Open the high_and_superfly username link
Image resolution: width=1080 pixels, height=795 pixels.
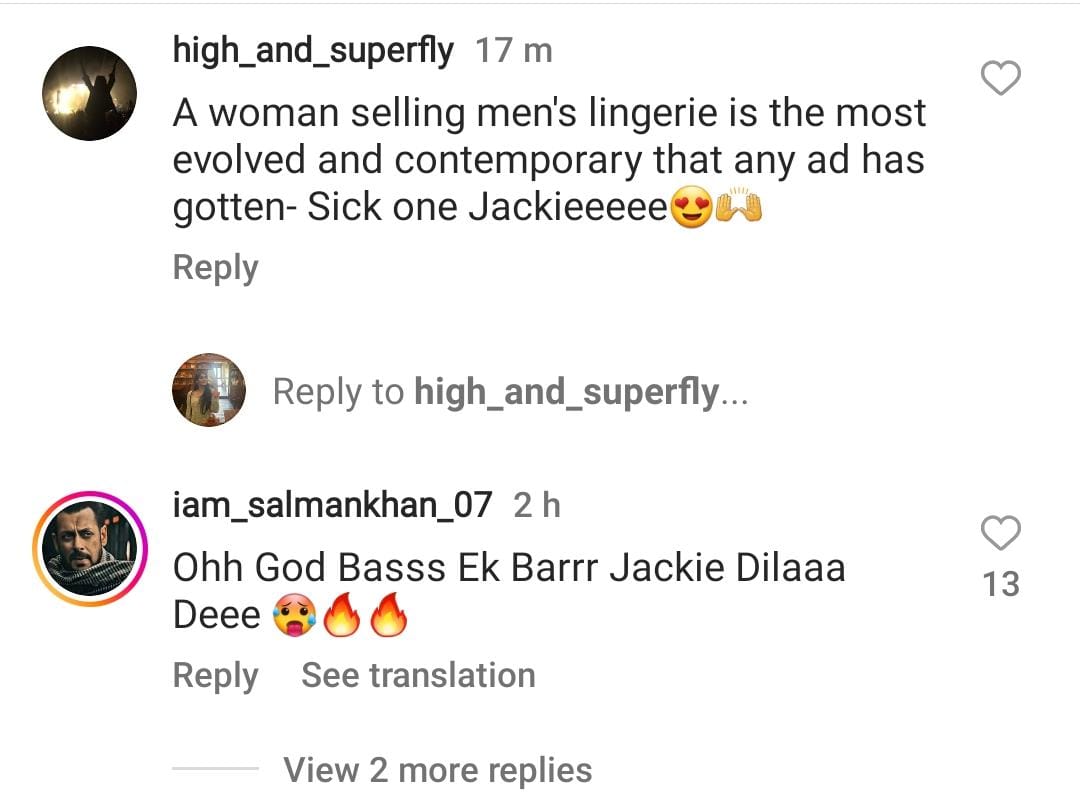[313, 50]
